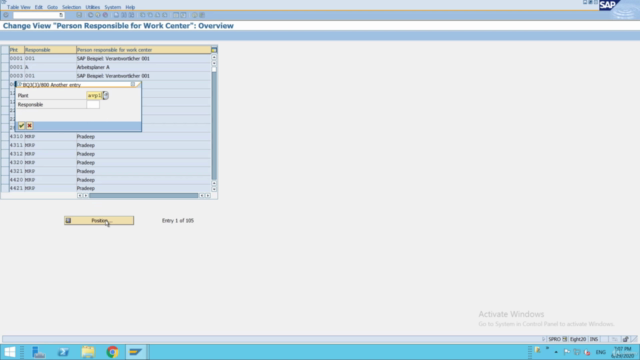Open Chrome from the Windows taskbar
Viewport: 640px width, 360px height.
pyautogui.click(x=112, y=352)
